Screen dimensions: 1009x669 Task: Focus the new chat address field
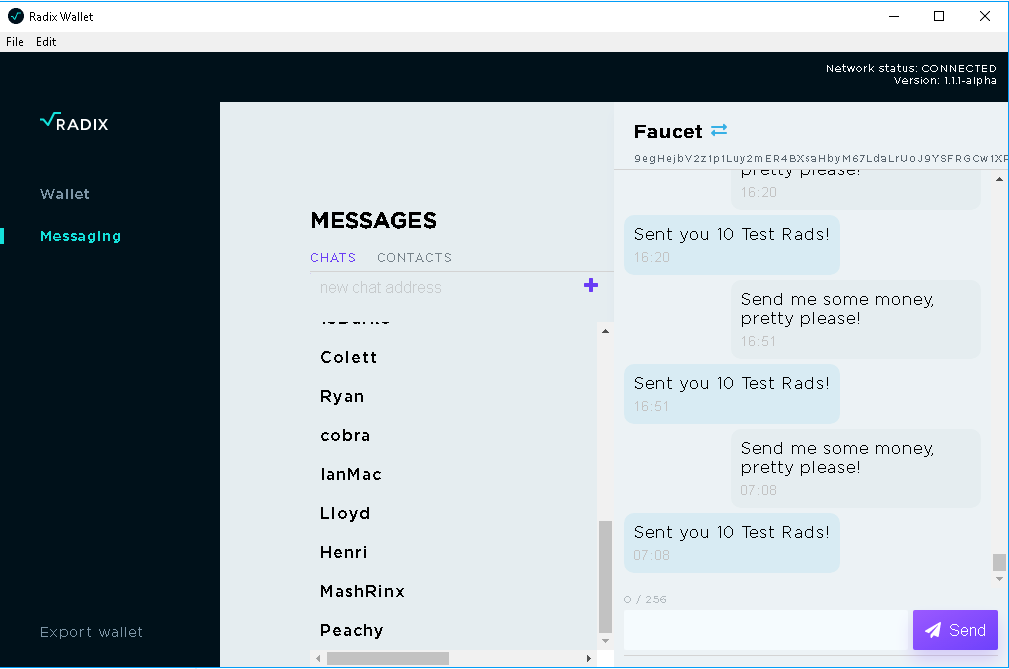pyautogui.click(x=447, y=288)
